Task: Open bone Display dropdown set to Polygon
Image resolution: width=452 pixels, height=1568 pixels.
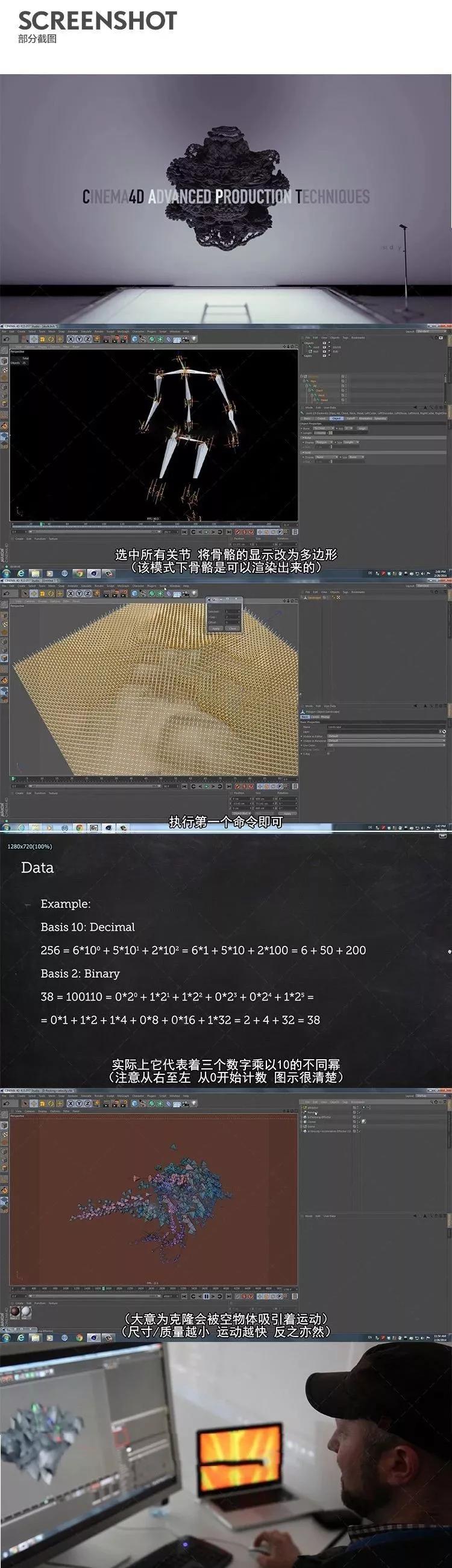Action: coord(324,442)
